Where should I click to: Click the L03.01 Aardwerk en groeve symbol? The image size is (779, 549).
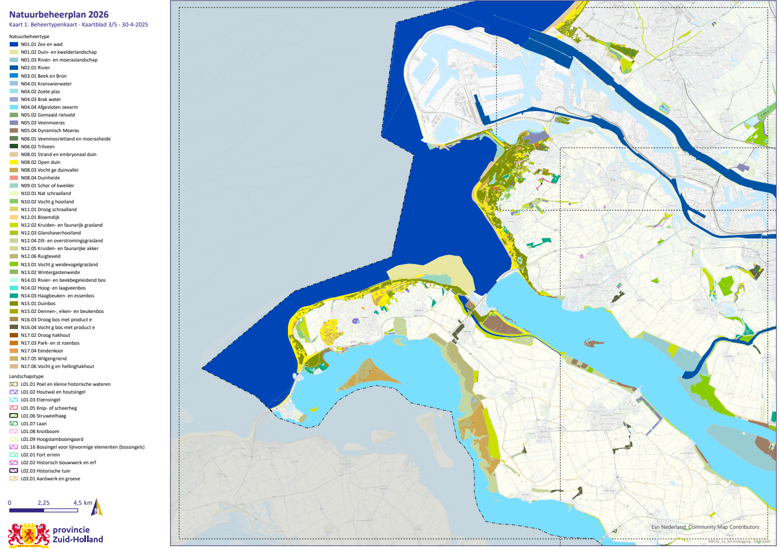[13, 479]
